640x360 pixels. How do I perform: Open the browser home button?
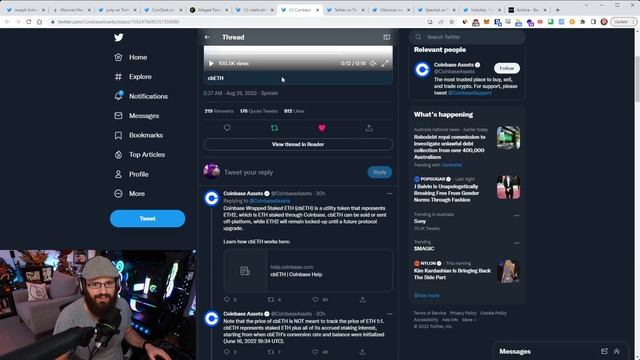[x=39, y=22]
